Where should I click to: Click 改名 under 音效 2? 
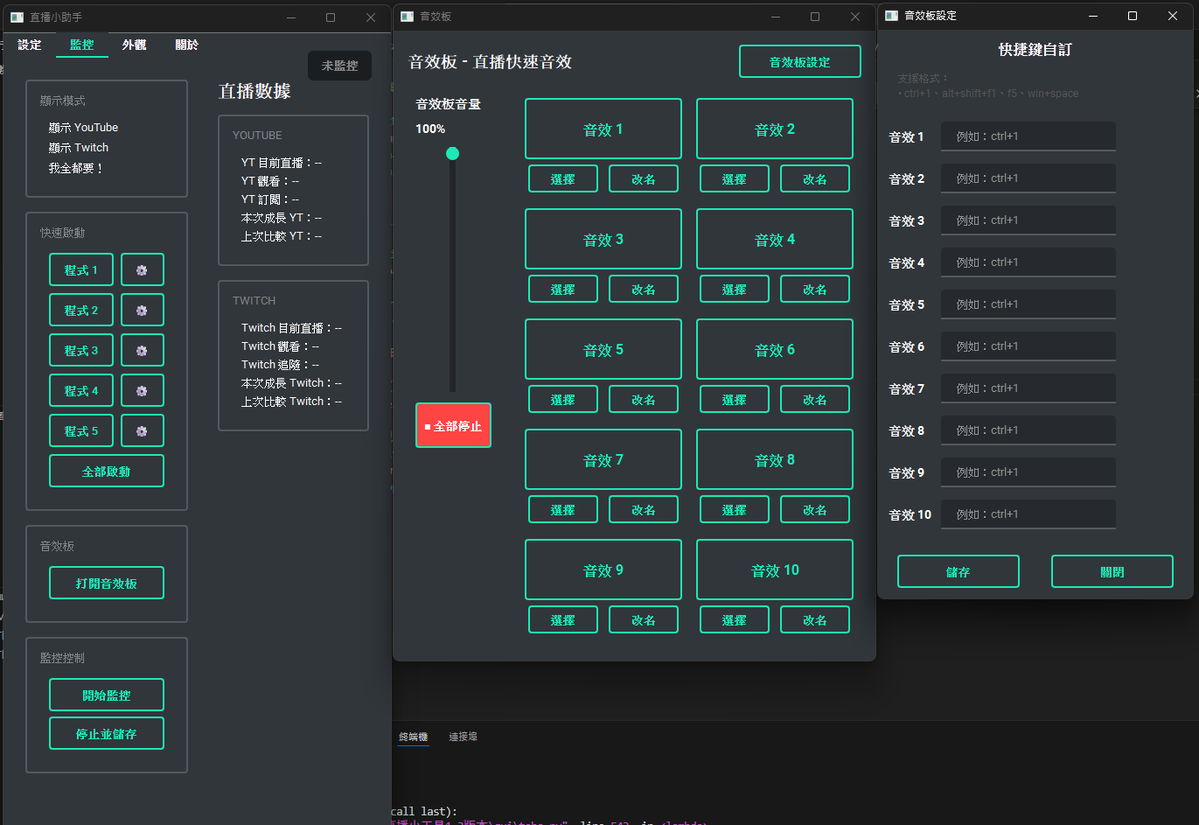point(814,179)
